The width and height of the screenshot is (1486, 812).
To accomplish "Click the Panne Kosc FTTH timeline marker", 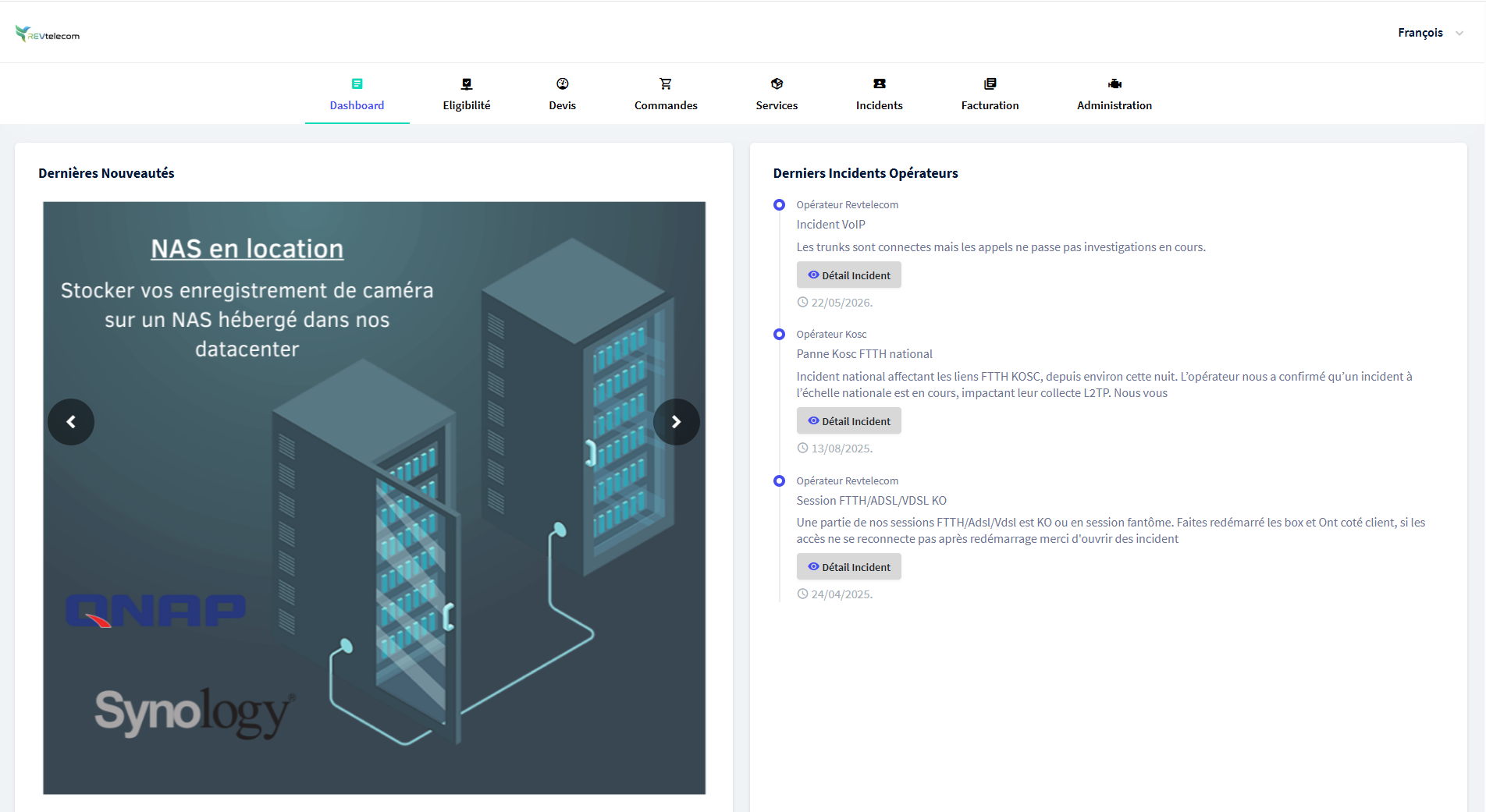I will [x=779, y=335].
